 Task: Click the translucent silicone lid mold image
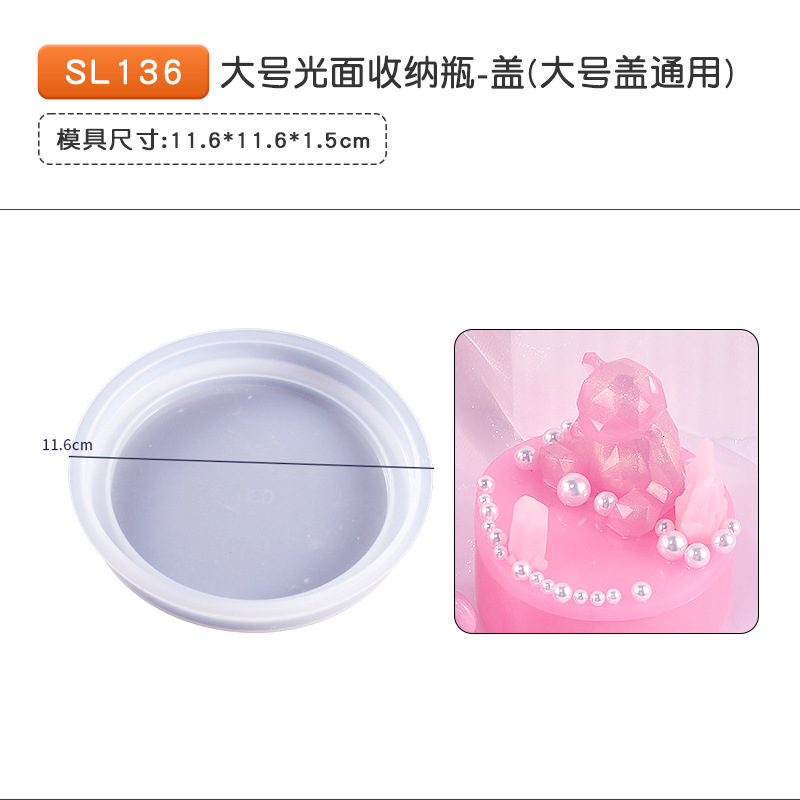point(251,480)
